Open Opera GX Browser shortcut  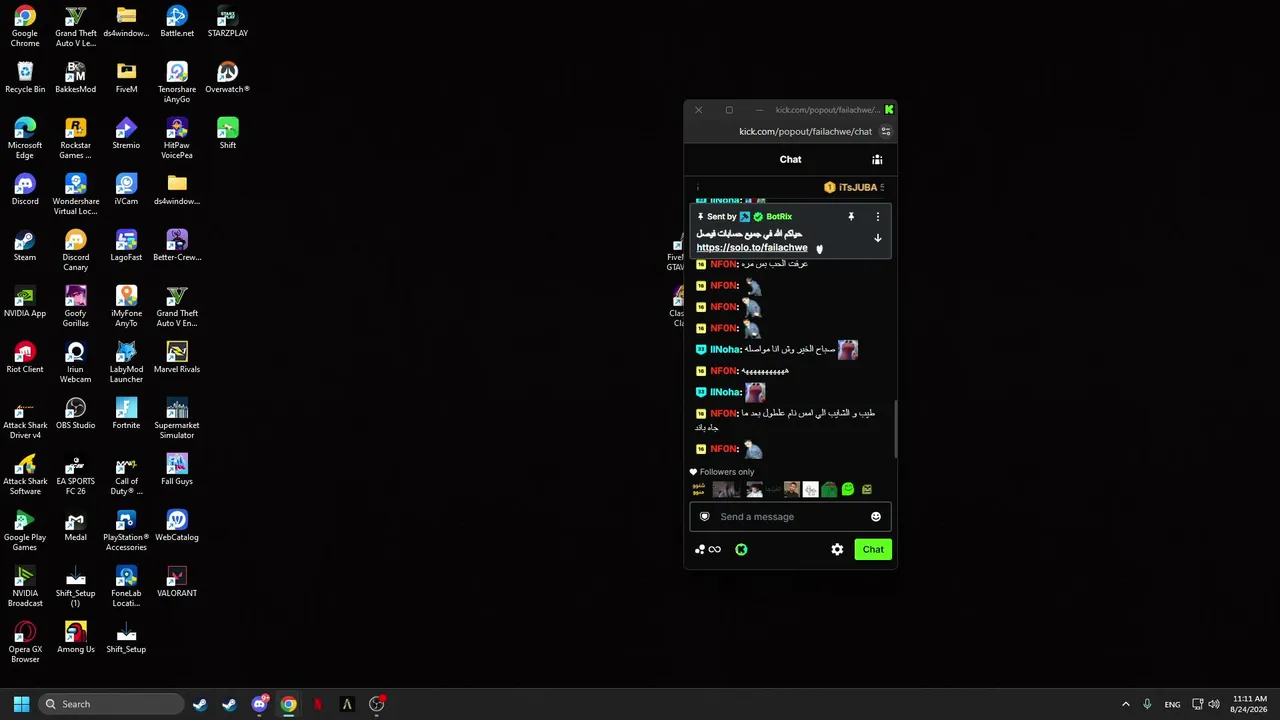click(x=25, y=643)
